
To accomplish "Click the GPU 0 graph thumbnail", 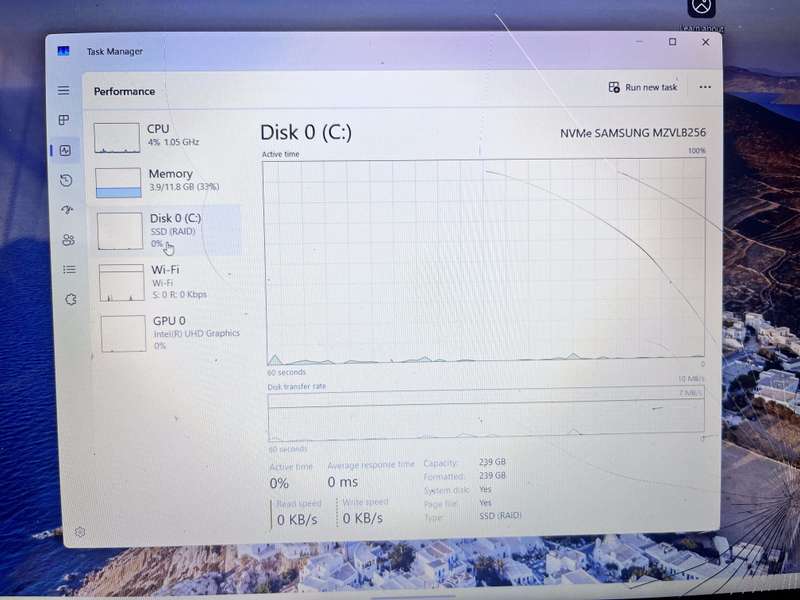I will [x=123, y=334].
